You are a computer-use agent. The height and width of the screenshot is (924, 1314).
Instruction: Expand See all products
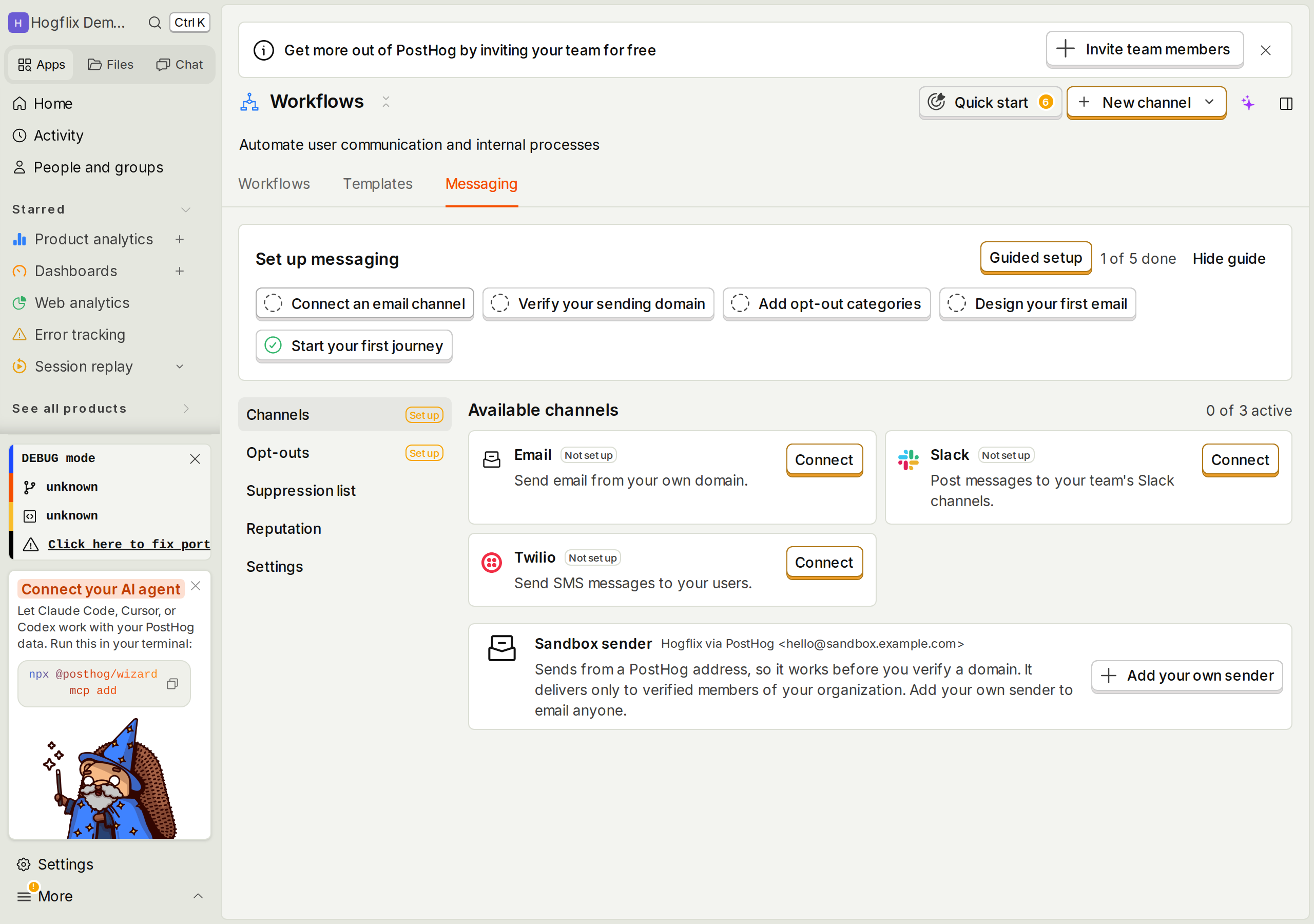click(186, 409)
